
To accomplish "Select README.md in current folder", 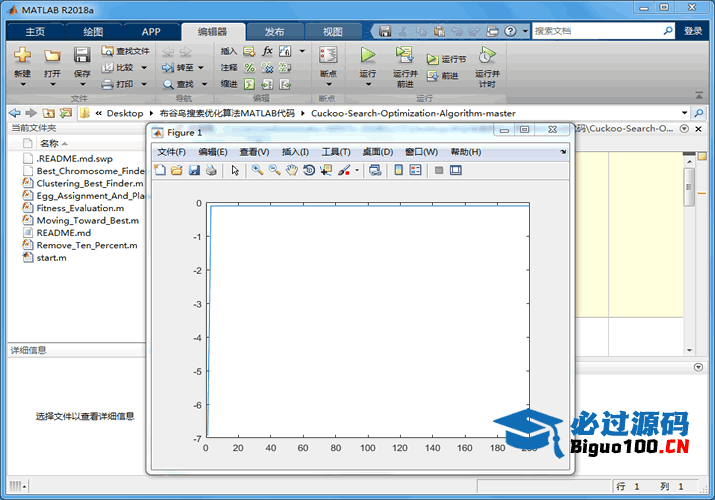I will pyautogui.click(x=64, y=232).
